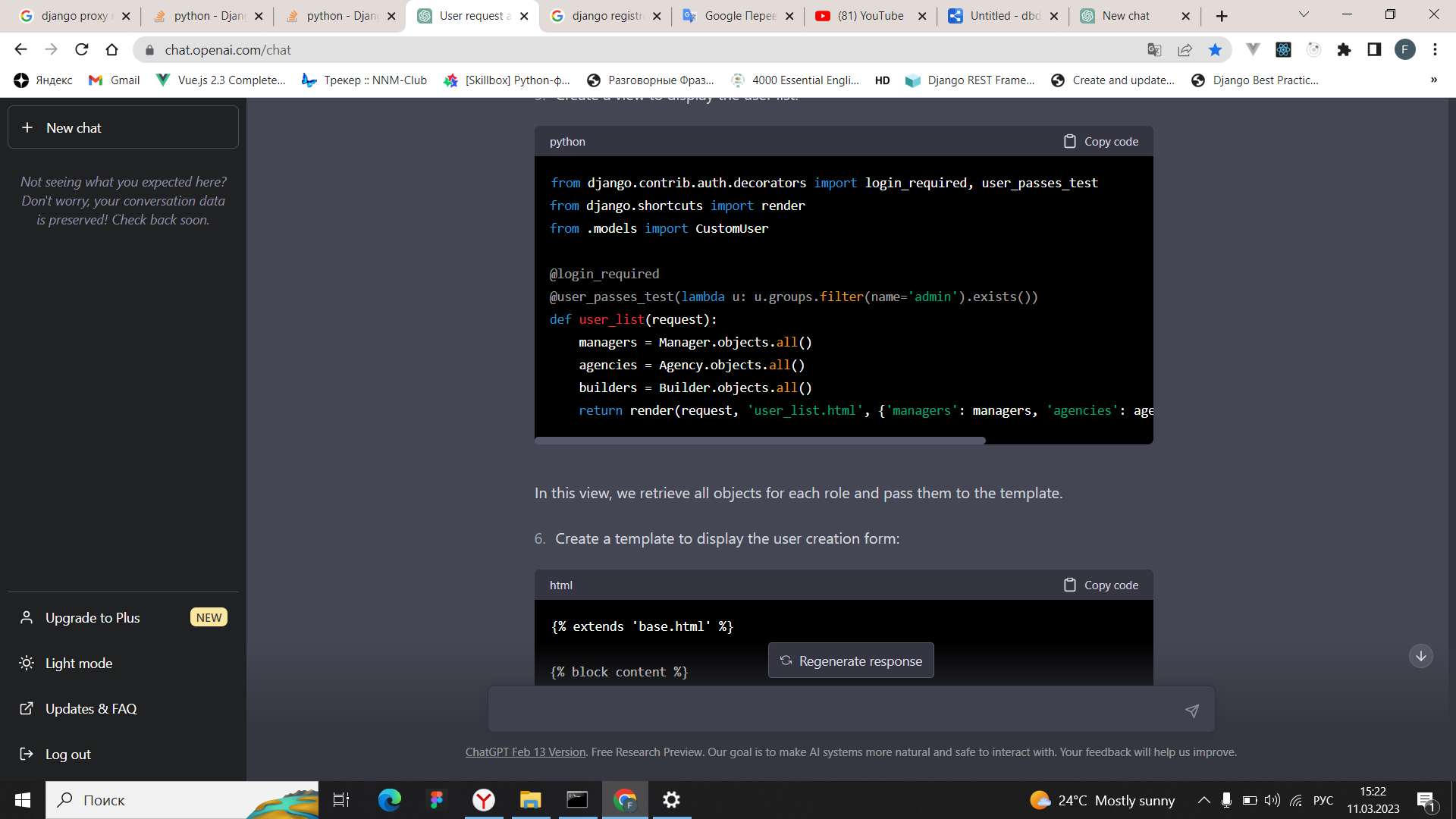Screen dimensions: 1456x819
Task: Open the browser extensions puzzle icon
Action: [x=1344, y=50]
